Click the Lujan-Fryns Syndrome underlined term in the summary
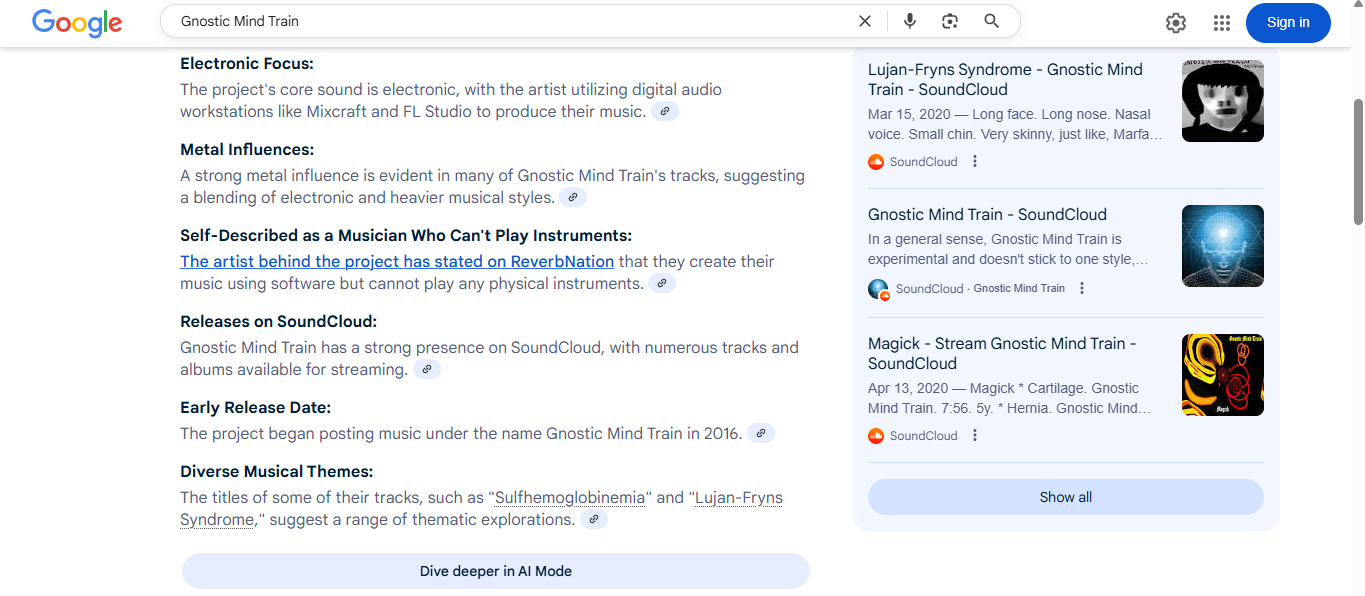 click(x=738, y=497)
